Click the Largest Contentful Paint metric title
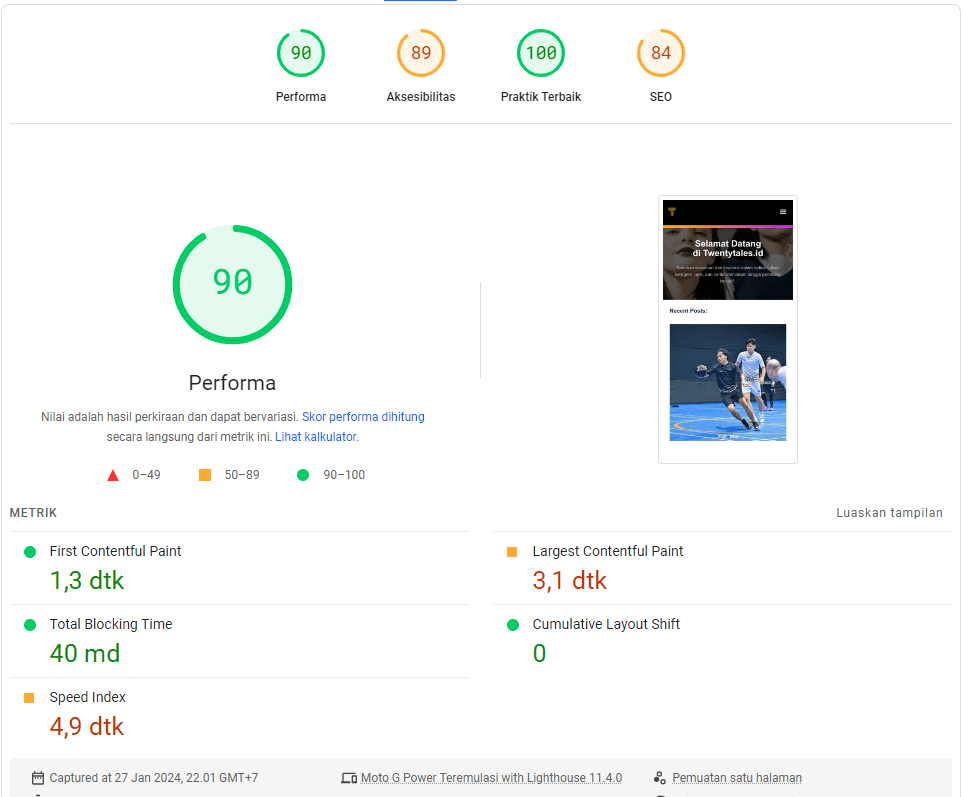Image resolution: width=963 pixels, height=797 pixels. pos(607,551)
